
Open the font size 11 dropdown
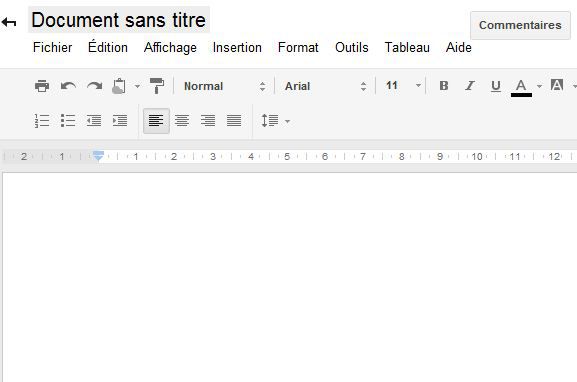tap(403, 86)
